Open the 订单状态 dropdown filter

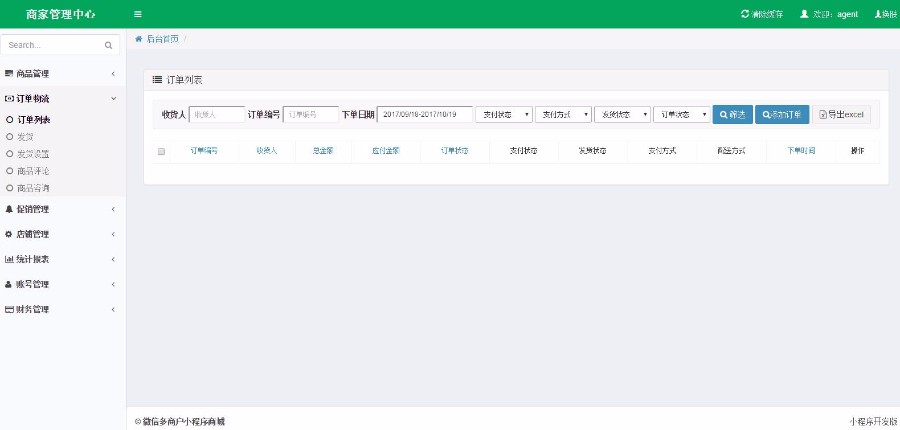pos(682,115)
